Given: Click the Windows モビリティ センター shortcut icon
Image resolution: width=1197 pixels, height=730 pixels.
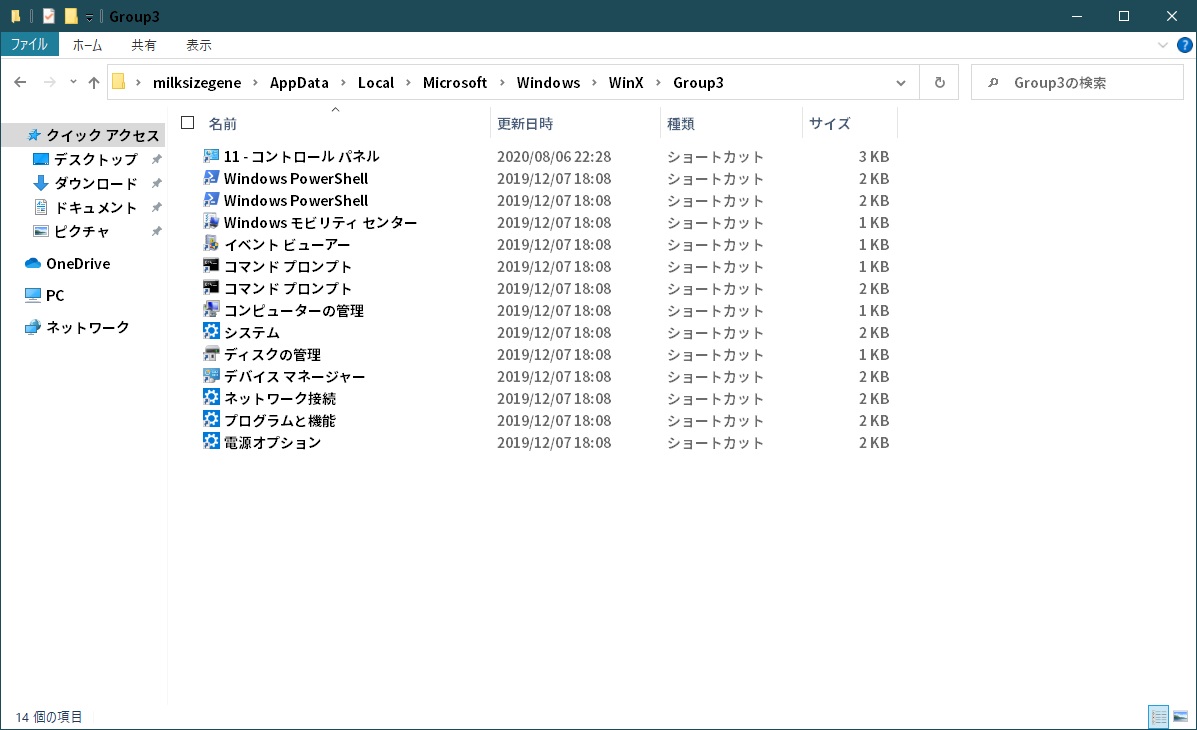Looking at the screenshot, I should [211, 222].
